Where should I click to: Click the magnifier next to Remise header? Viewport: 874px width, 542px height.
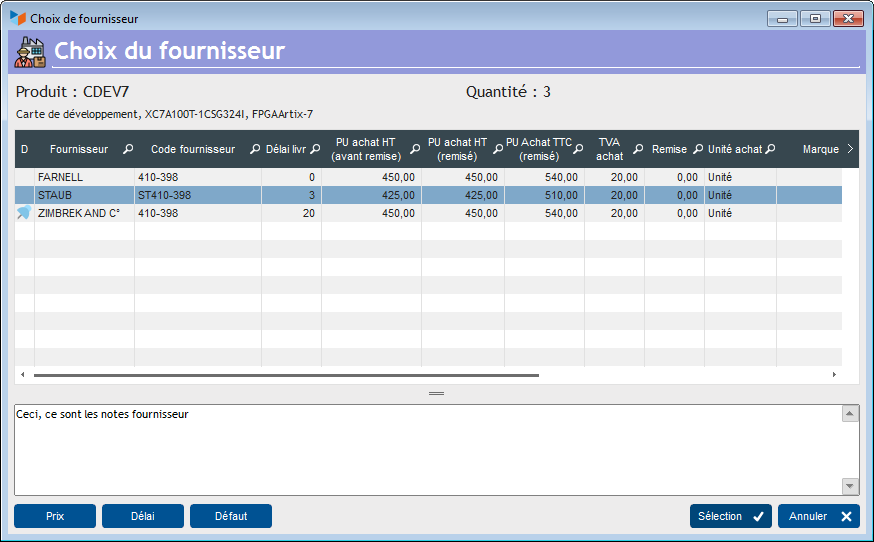(x=698, y=149)
